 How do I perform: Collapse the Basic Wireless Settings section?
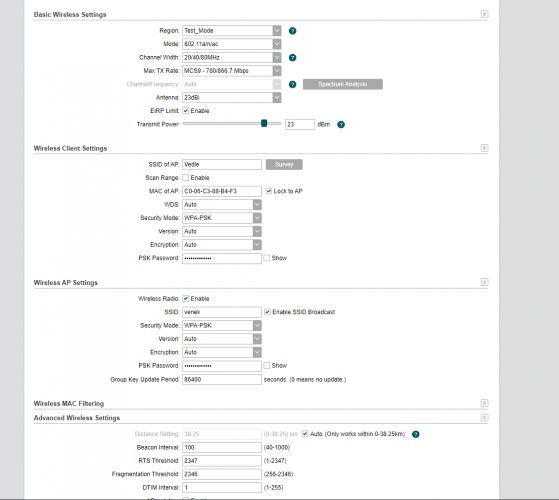(484, 14)
